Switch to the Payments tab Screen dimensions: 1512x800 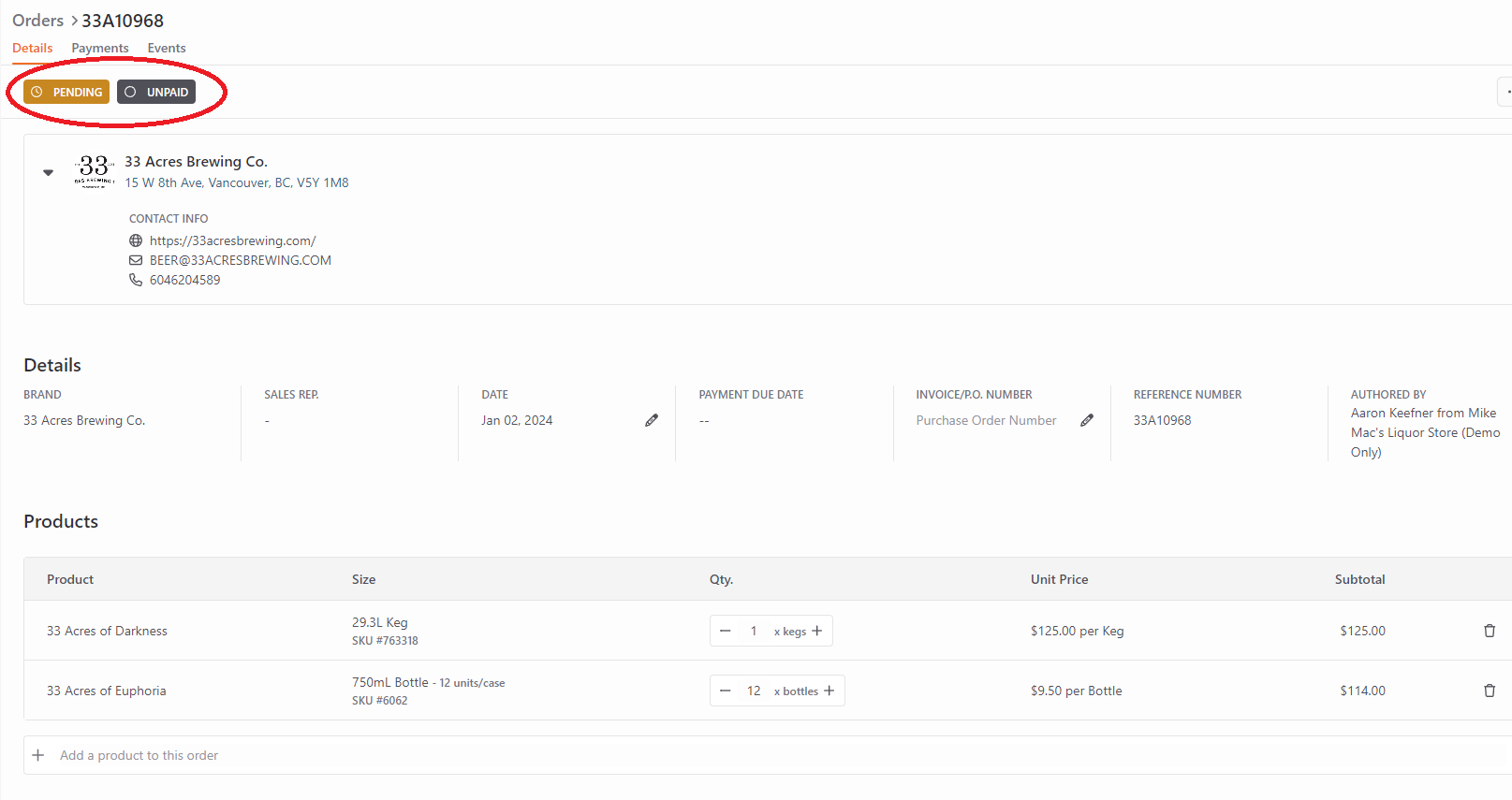(x=100, y=48)
